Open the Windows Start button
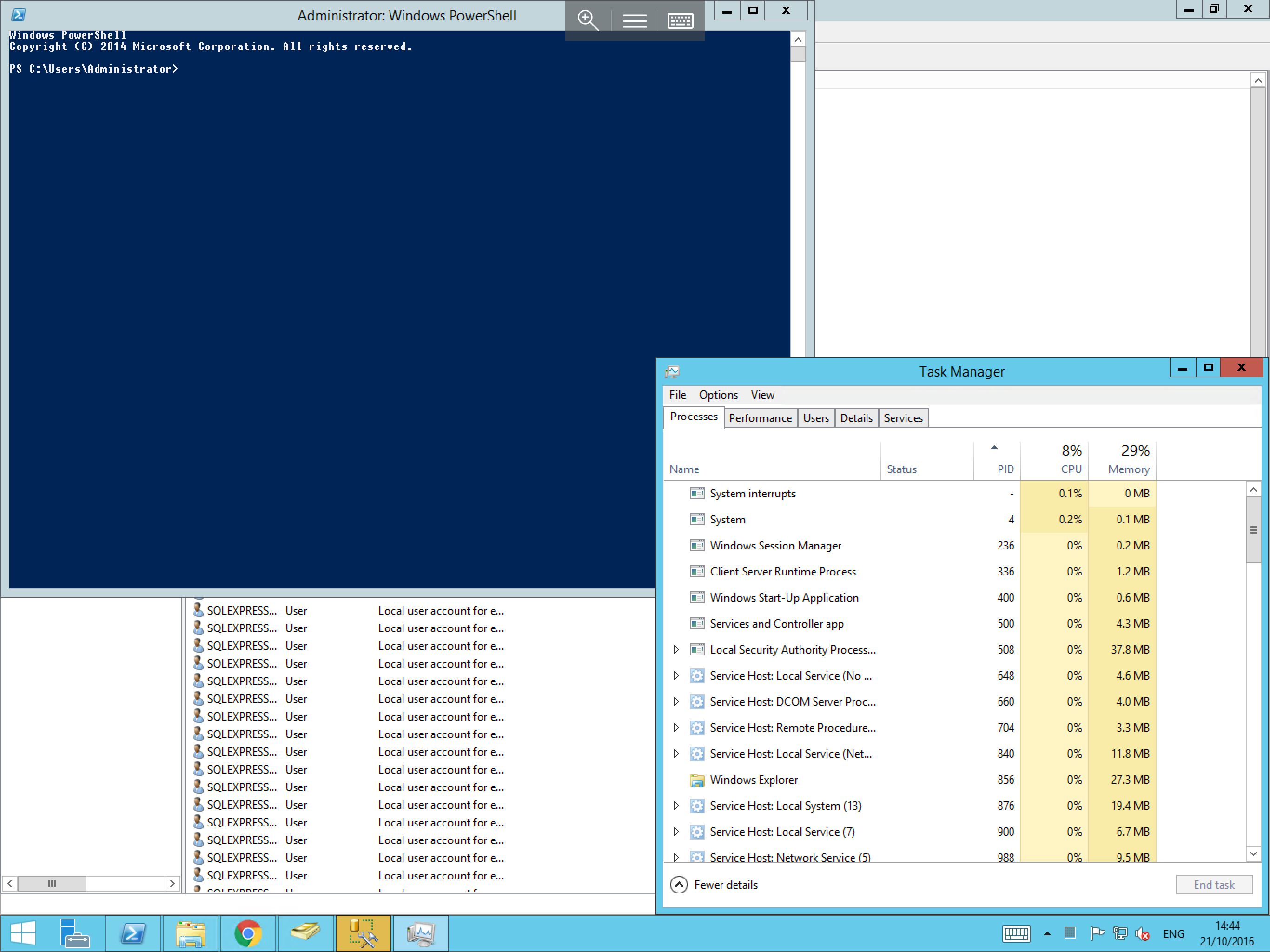Viewport: 1270px width, 952px height. pos(24,933)
